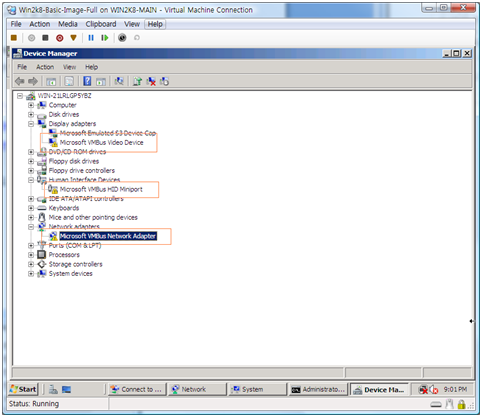Click the Uninstall device icon
The width and height of the screenshot is (482, 417).
click(x=151, y=81)
